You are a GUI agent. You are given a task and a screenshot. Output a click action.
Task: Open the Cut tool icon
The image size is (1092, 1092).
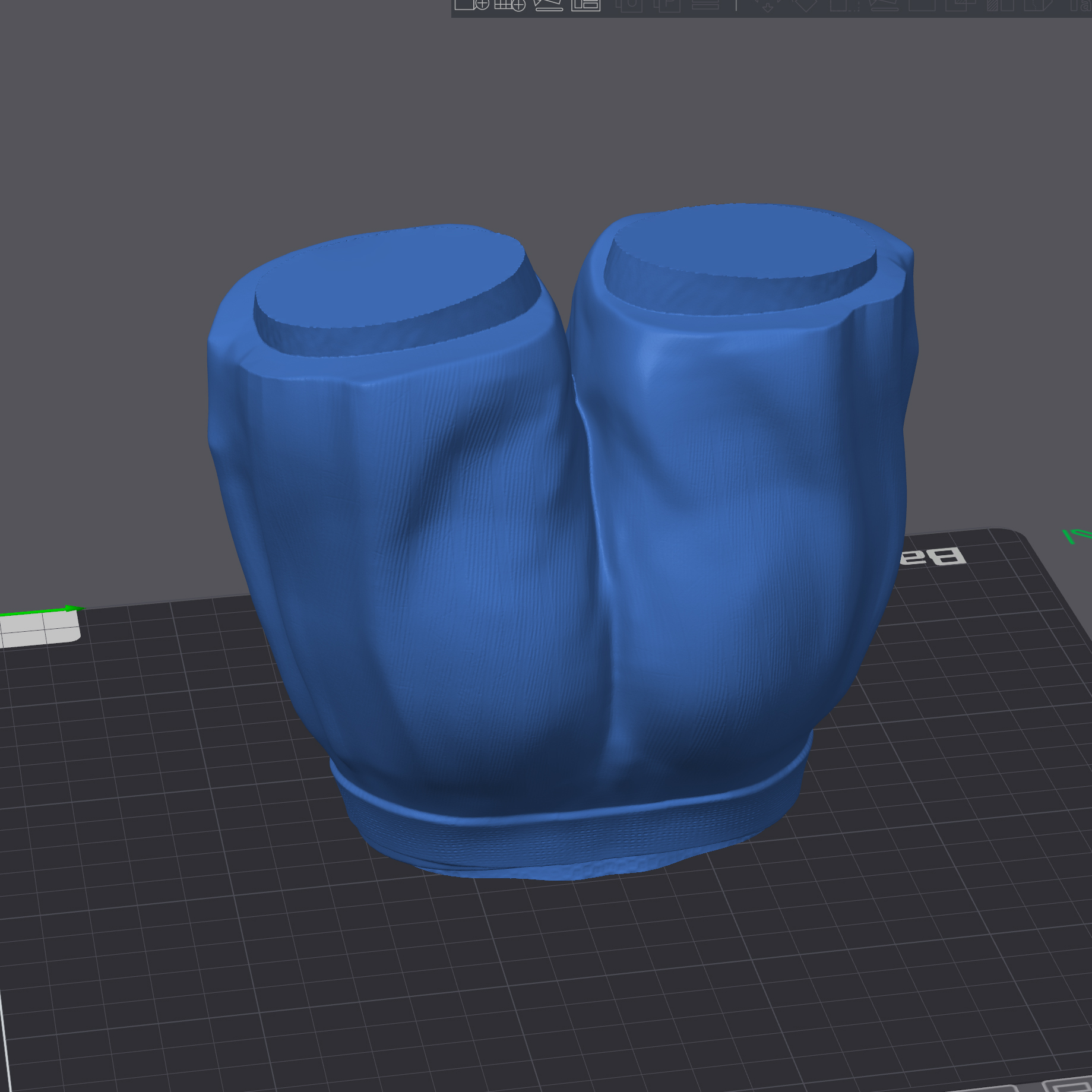point(922,5)
